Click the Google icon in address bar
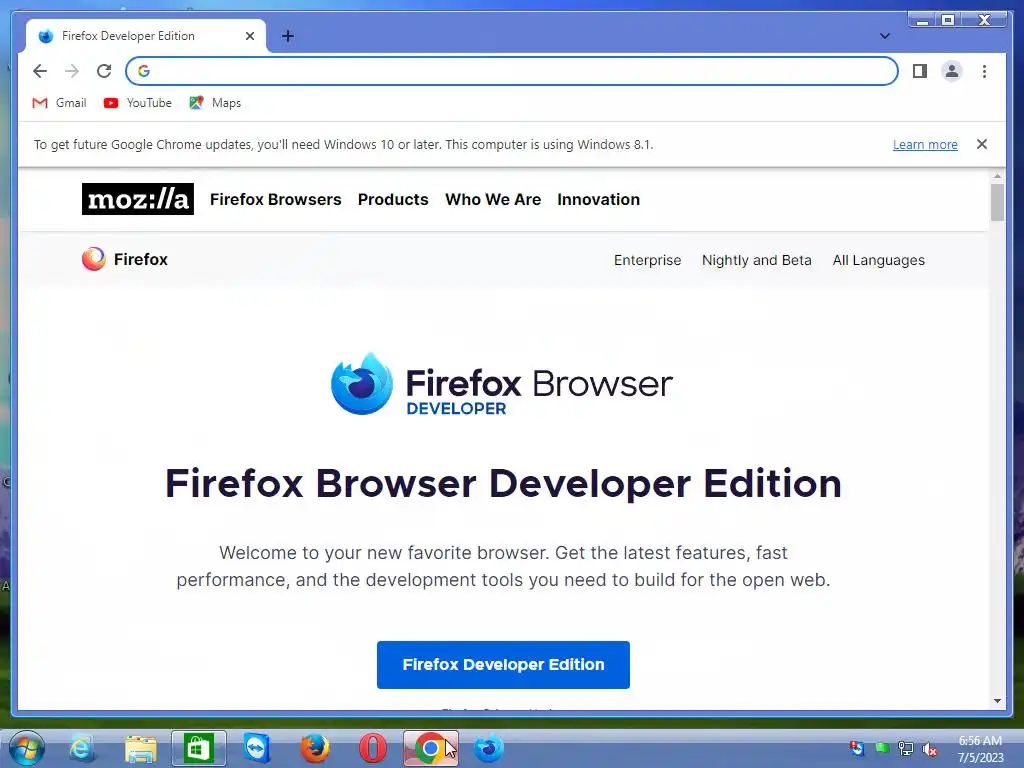The height and width of the screenshot is (768, 1024). coord(144,71)
